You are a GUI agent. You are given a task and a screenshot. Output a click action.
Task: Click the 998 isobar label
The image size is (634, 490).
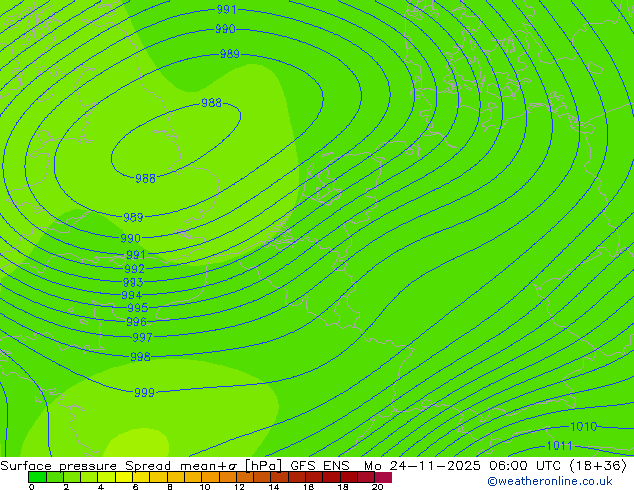click(x=140, y=357)
